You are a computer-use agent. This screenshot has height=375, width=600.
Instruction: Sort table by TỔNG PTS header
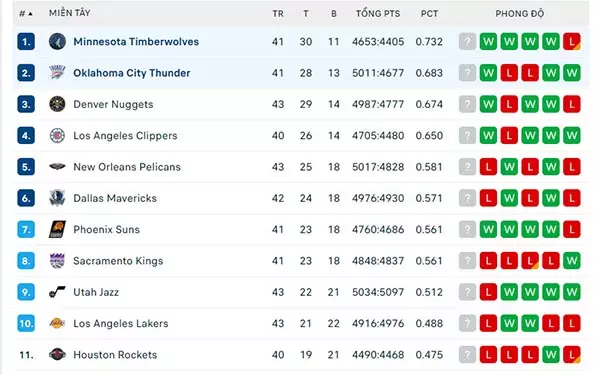tap(378, 14)
